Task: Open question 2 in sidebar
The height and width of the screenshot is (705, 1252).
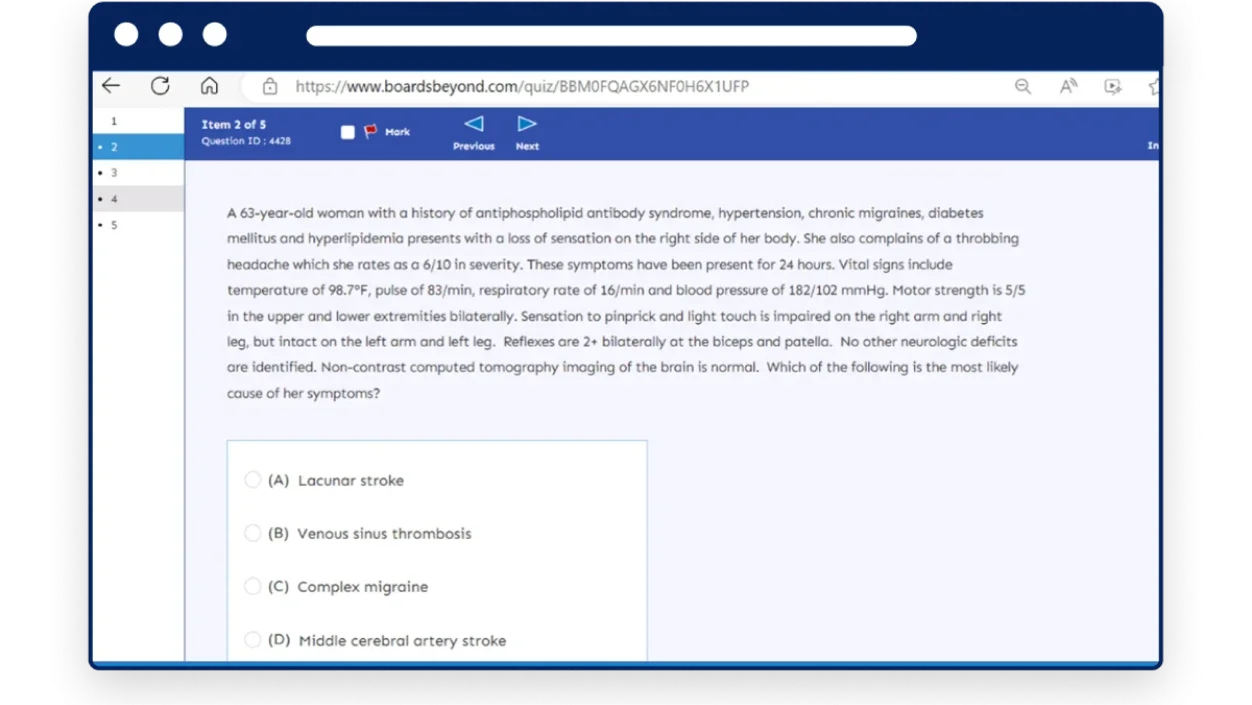Action: point(138,147)
